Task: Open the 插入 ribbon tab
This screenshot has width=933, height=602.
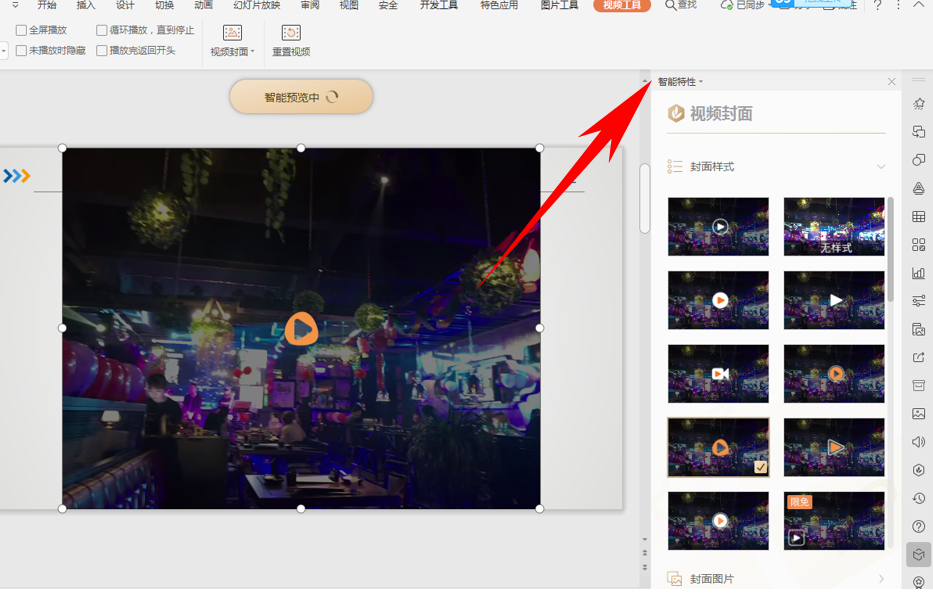Action: click(86, 5)
